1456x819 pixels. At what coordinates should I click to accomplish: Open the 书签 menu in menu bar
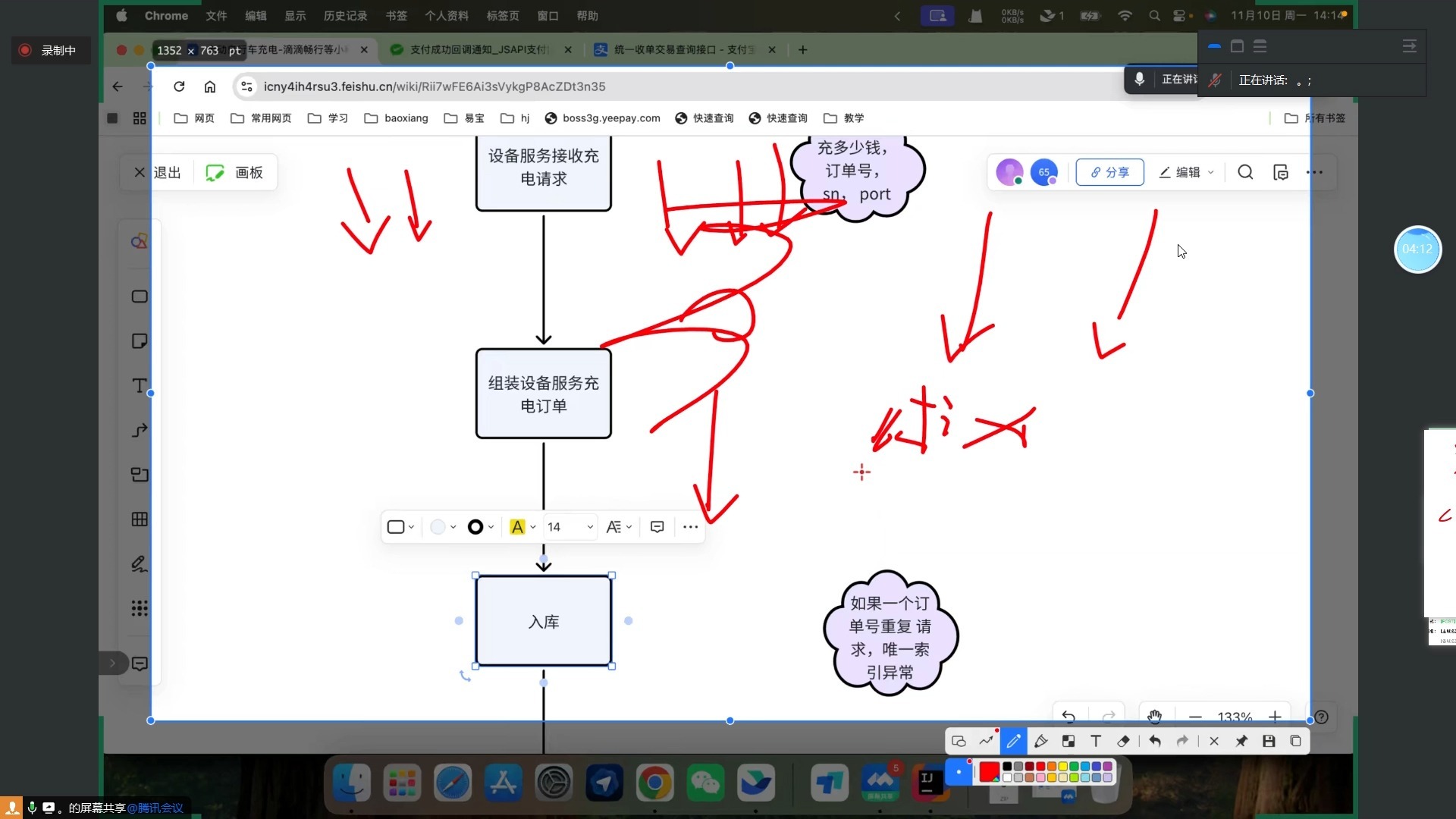click(396, 16)
